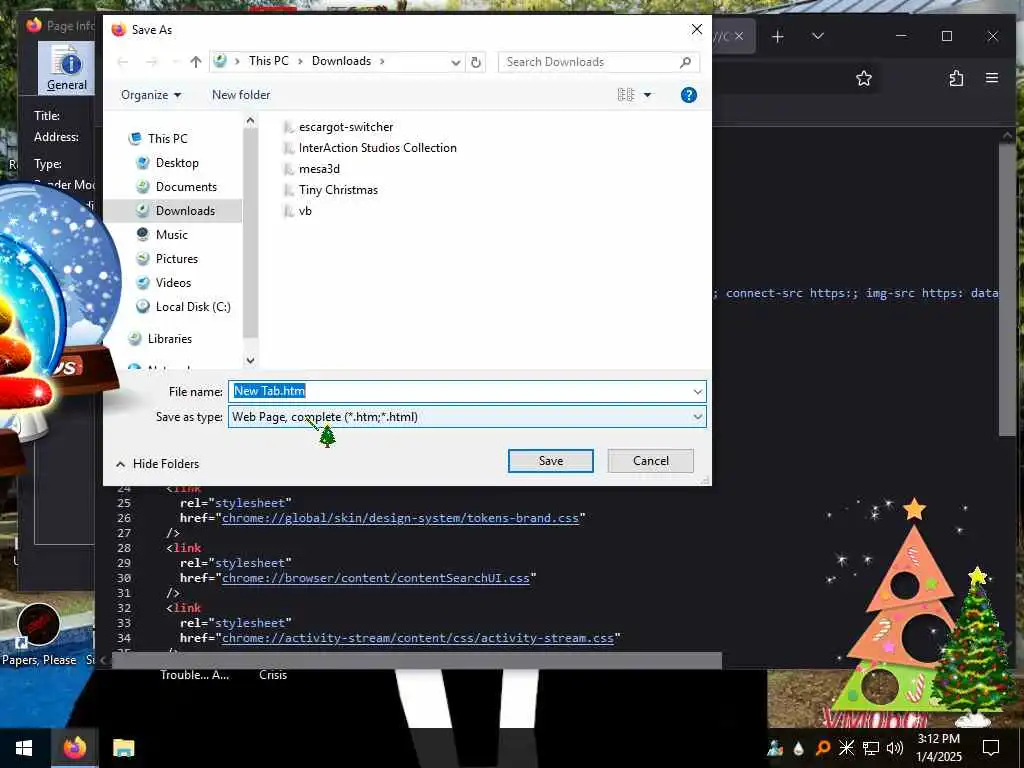Click the source view horizontal scrollbar
1024x768 pixels.
pos(417,660)
